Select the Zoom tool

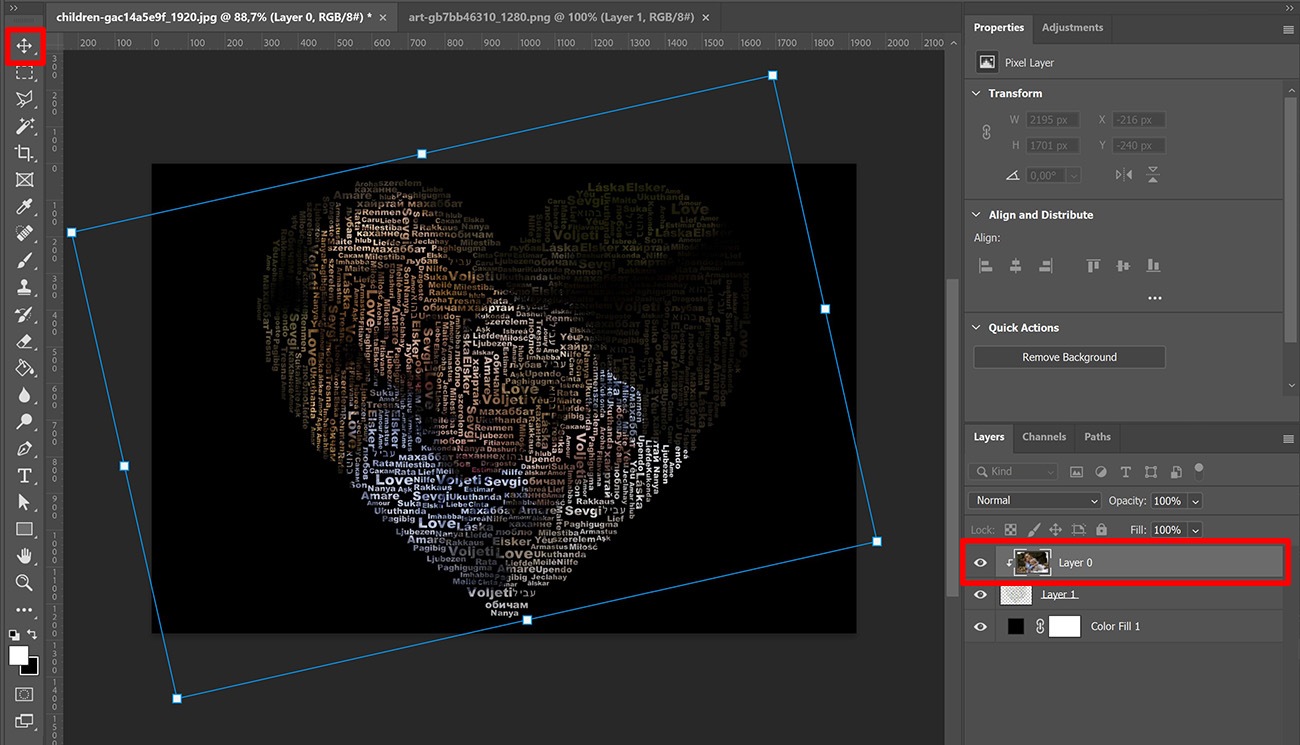coord(25,583)
